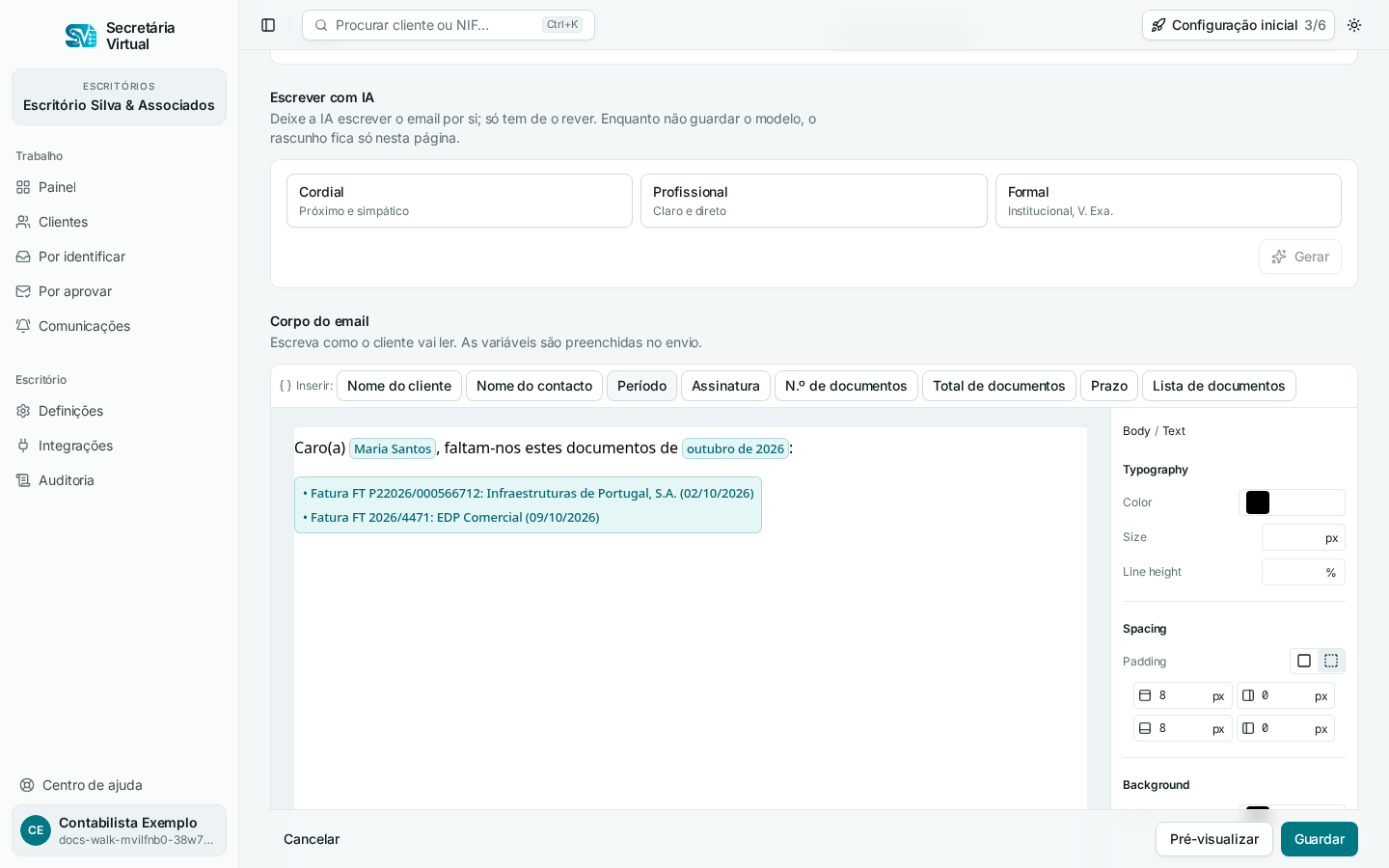1389x868 pixels.
Task: Choose the Formal tone option
Action: click(x=1168, y=201)
